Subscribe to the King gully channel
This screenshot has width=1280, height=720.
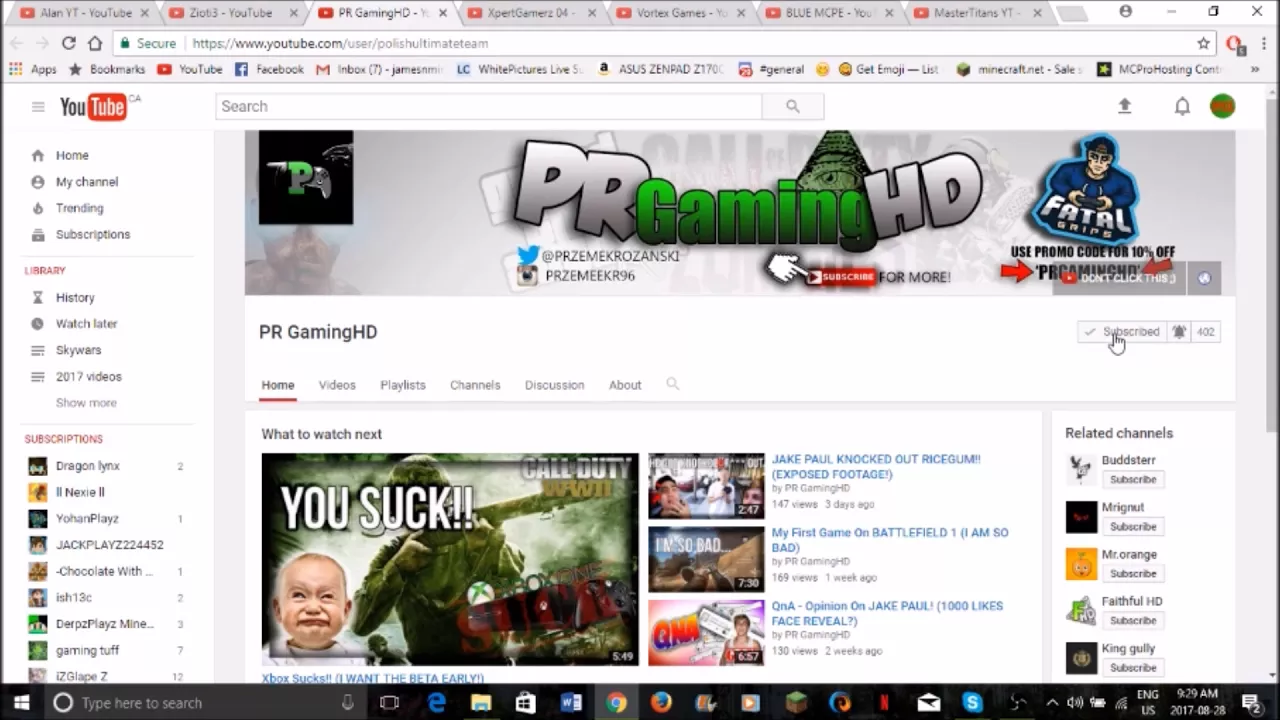(1133, 668)
